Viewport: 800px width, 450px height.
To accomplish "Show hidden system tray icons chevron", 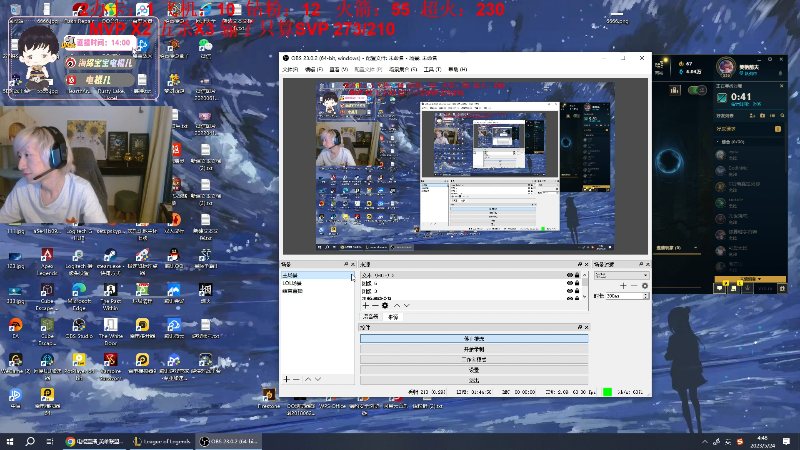I will pyautogui.click(x=705, y=442).
